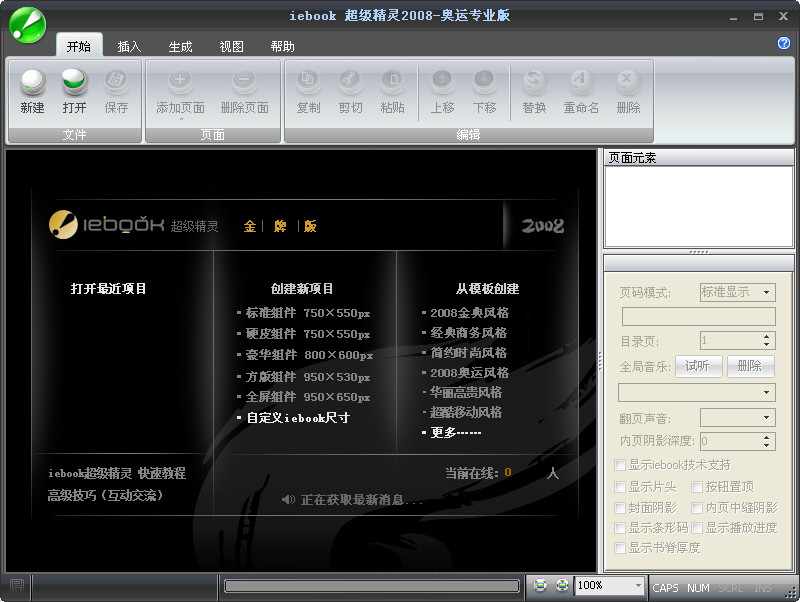
Task: Increase 目录页 value with up arrow
Action: pyautogui.click(x=766, y=336)
